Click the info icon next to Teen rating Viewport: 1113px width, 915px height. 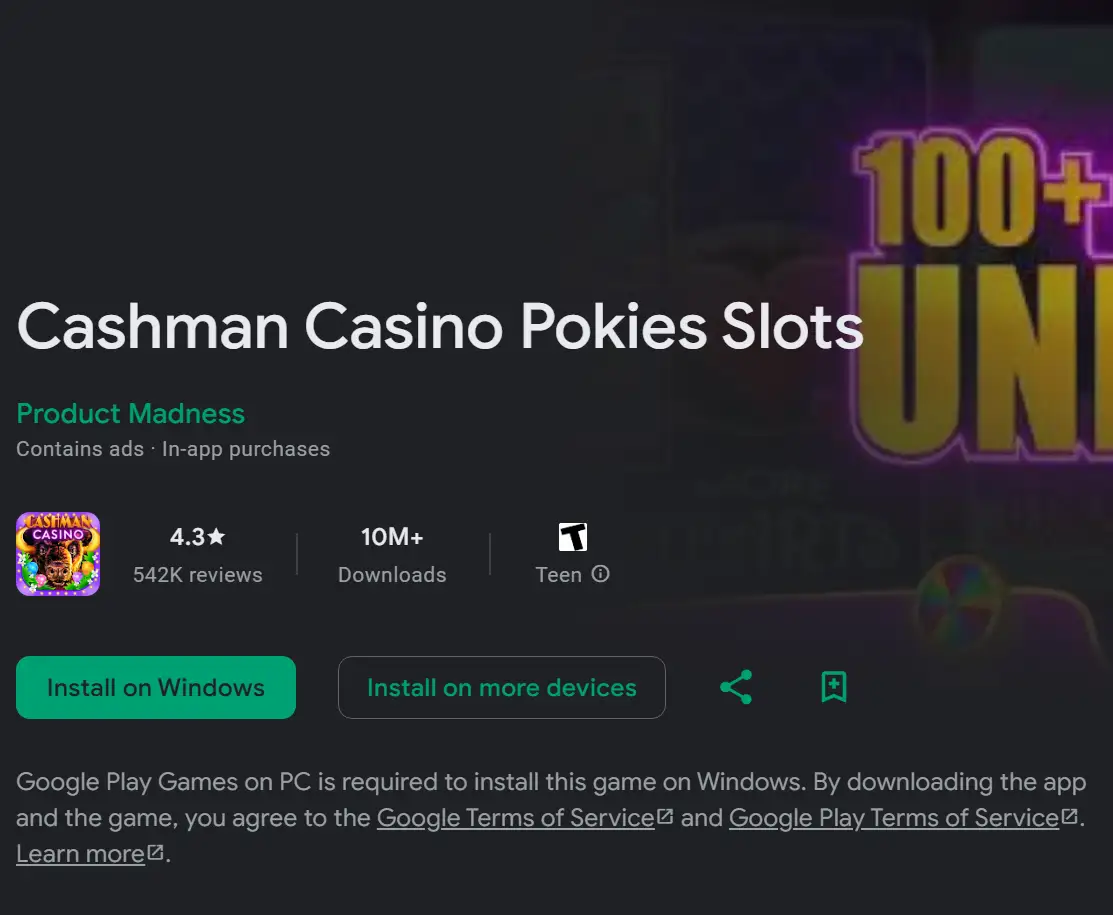pos(601,575)
